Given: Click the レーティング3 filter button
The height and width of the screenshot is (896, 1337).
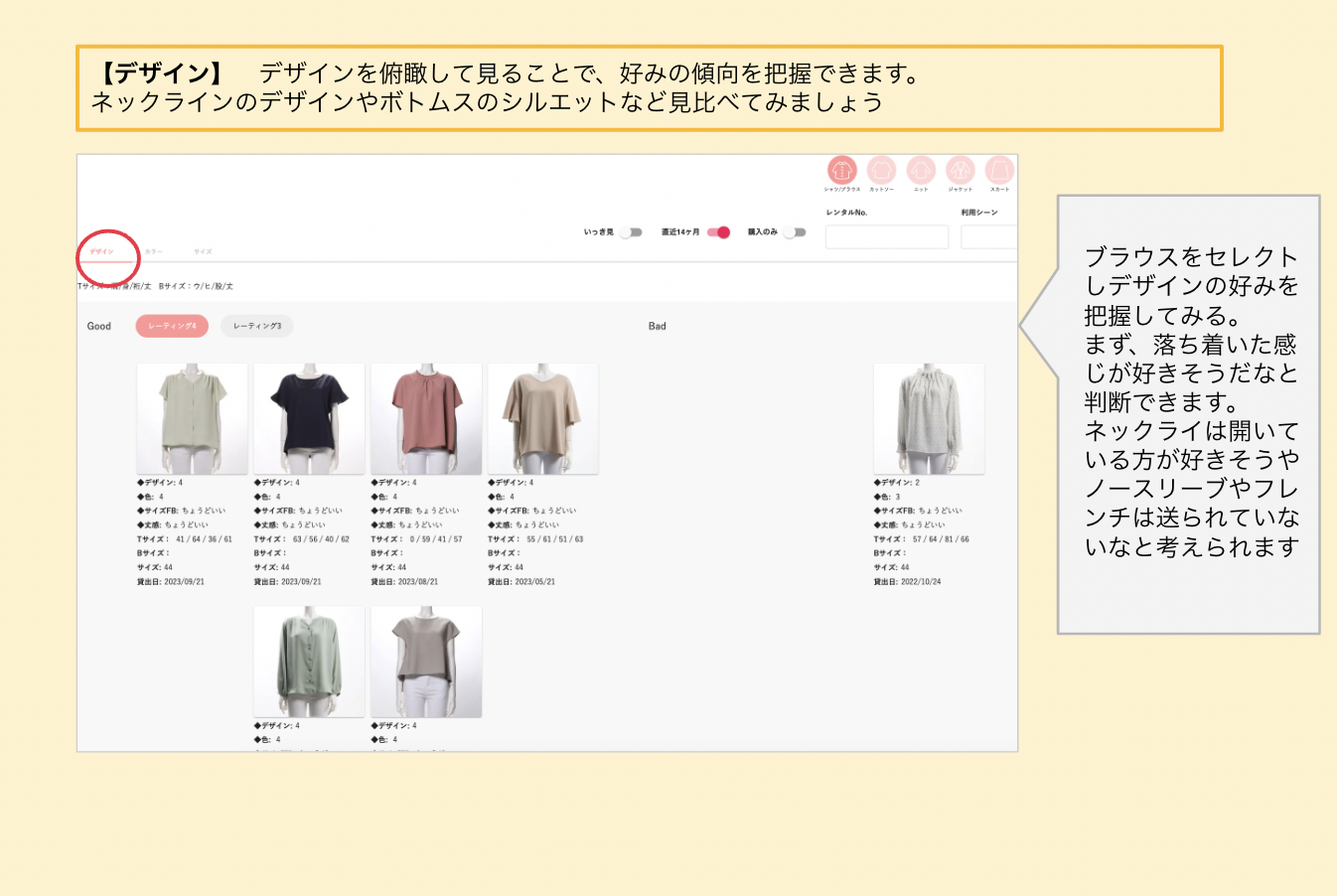Looking at the screenshot, I should pyautogui.click(x=257, y=326).
